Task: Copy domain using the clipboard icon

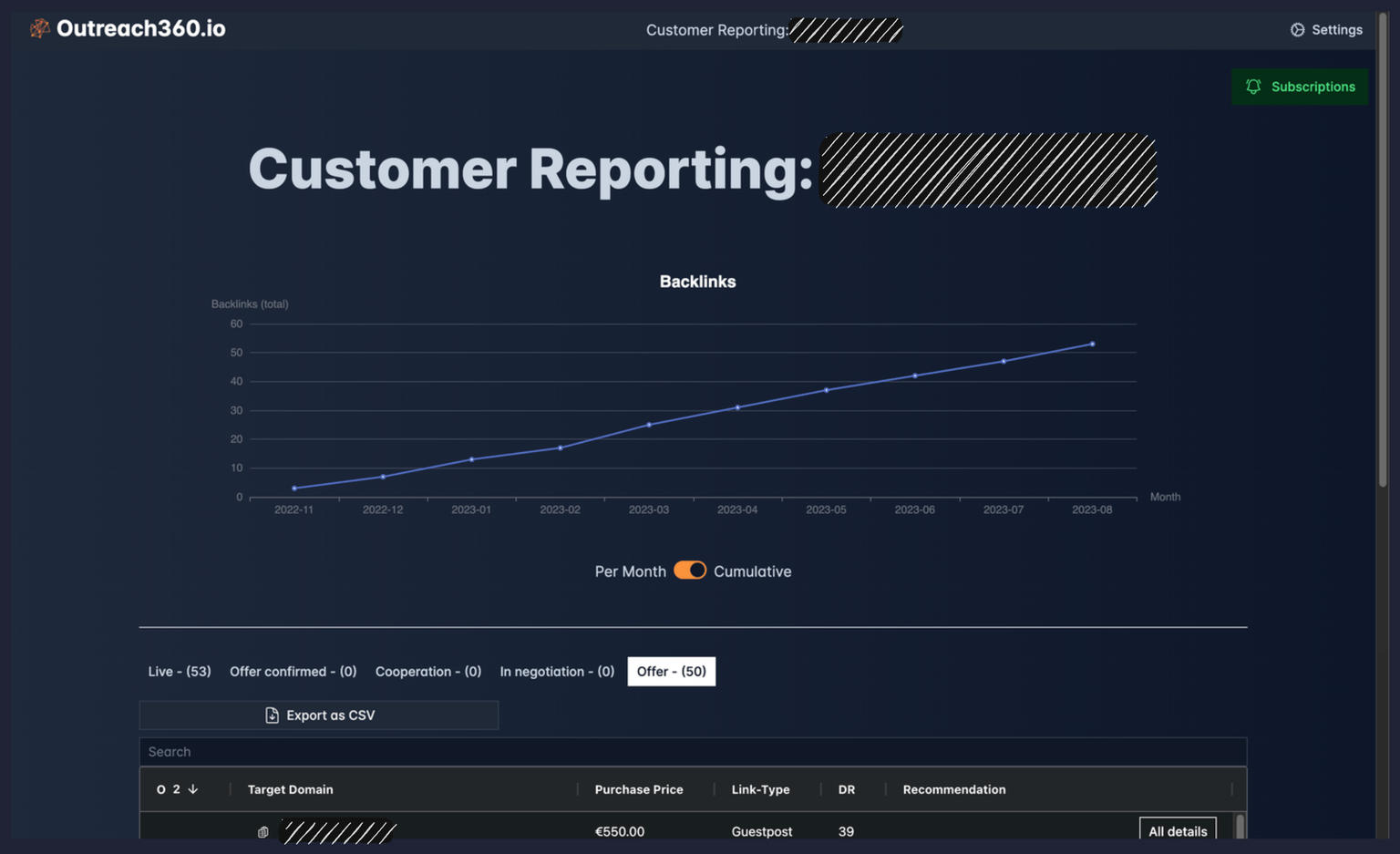Action: pos(262,831)
